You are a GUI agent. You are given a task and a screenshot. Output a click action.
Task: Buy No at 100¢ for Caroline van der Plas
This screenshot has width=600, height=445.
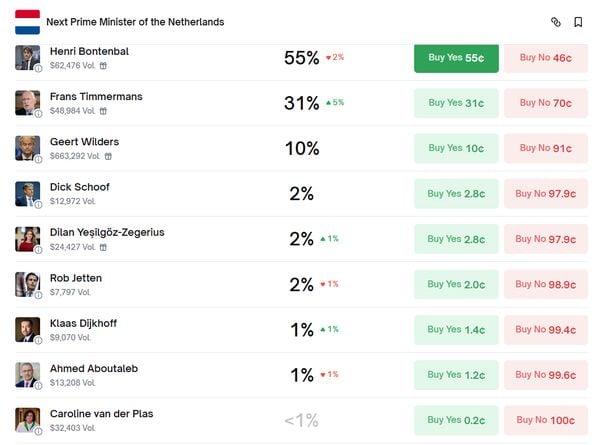546,420
